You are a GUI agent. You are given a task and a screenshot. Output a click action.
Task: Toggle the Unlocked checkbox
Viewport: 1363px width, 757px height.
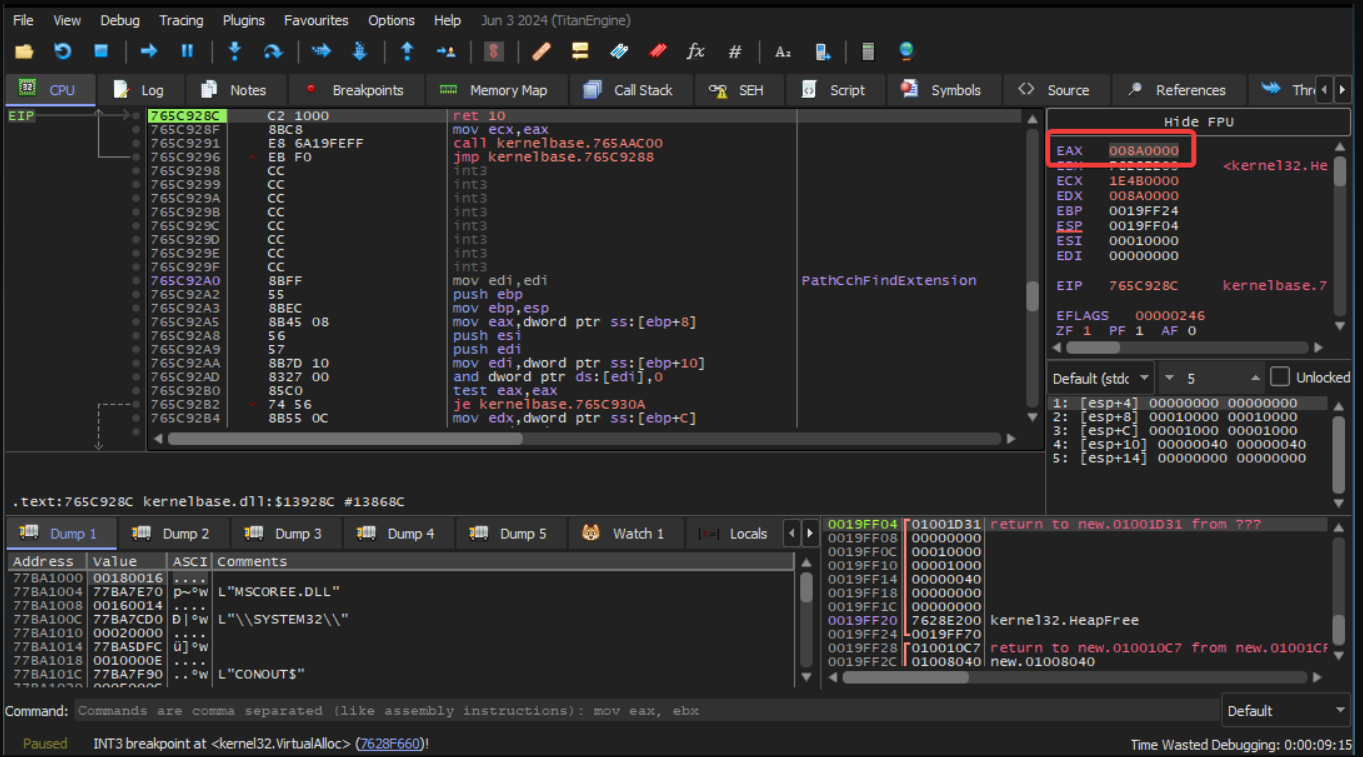pos(1279,377)
